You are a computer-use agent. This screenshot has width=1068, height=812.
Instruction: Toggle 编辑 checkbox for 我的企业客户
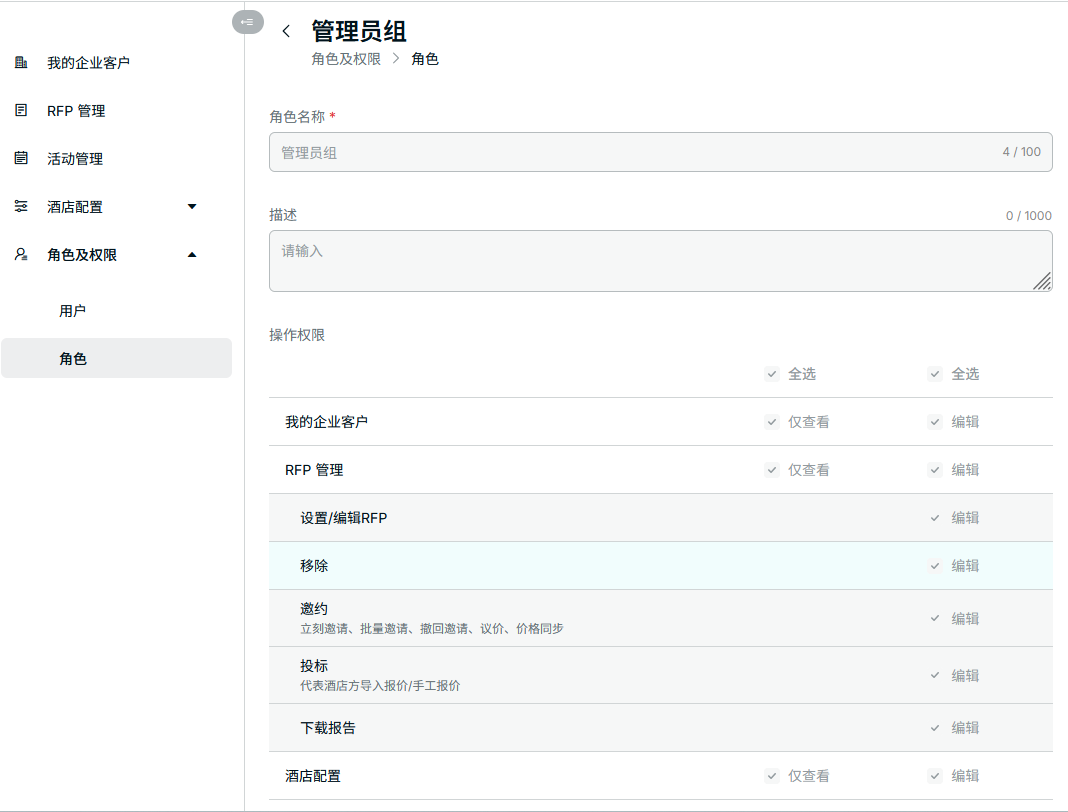point(935,422)
